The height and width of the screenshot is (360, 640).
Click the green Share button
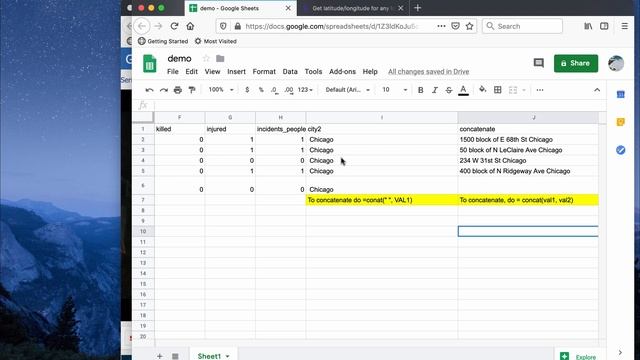576,63
